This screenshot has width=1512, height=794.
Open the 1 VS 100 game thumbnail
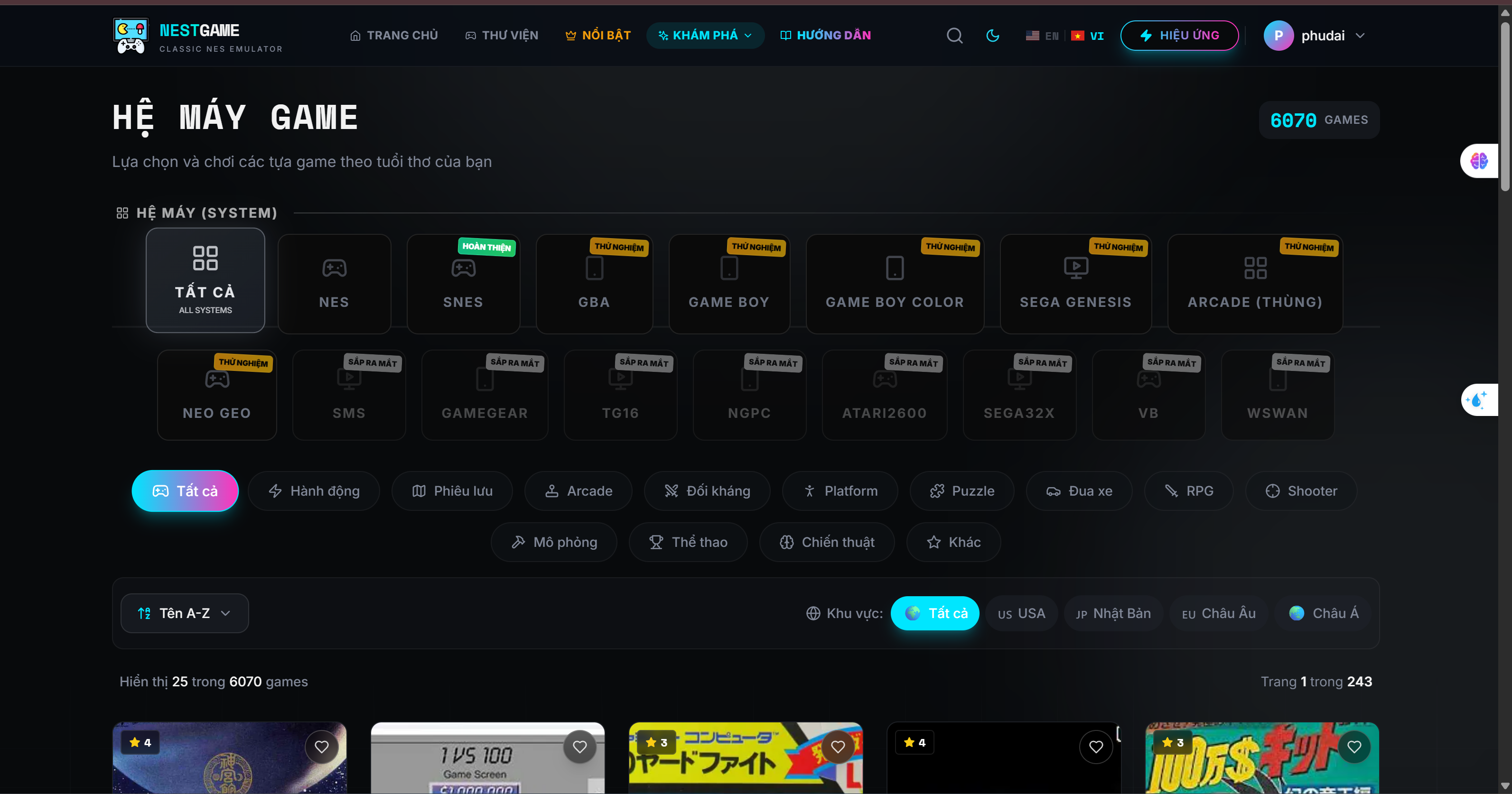(487, 758)
